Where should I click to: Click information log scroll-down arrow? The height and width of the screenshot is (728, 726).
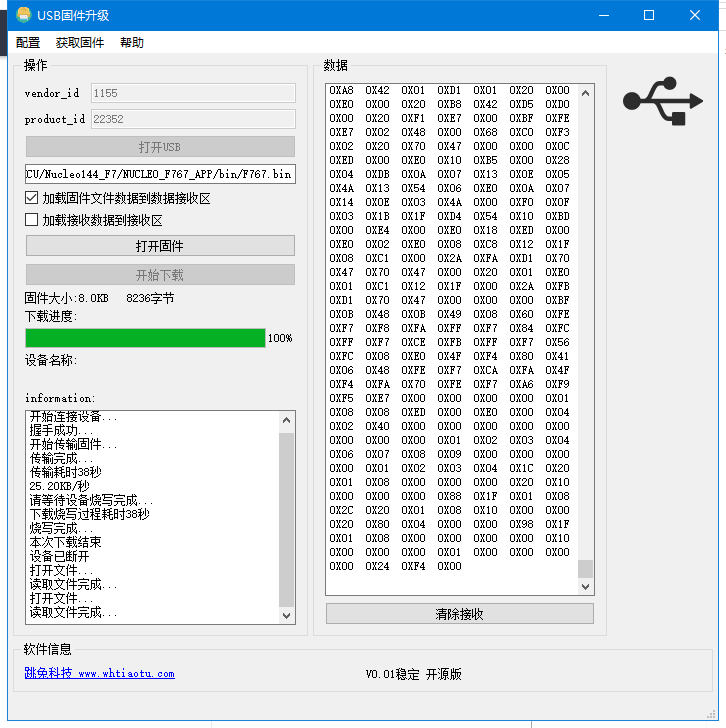288,615
